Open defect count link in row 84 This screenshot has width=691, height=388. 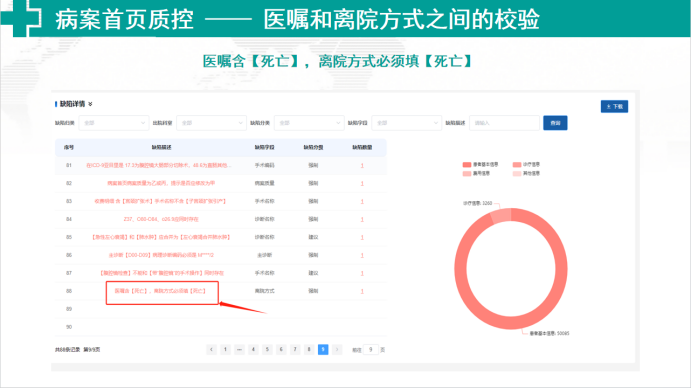362,220
